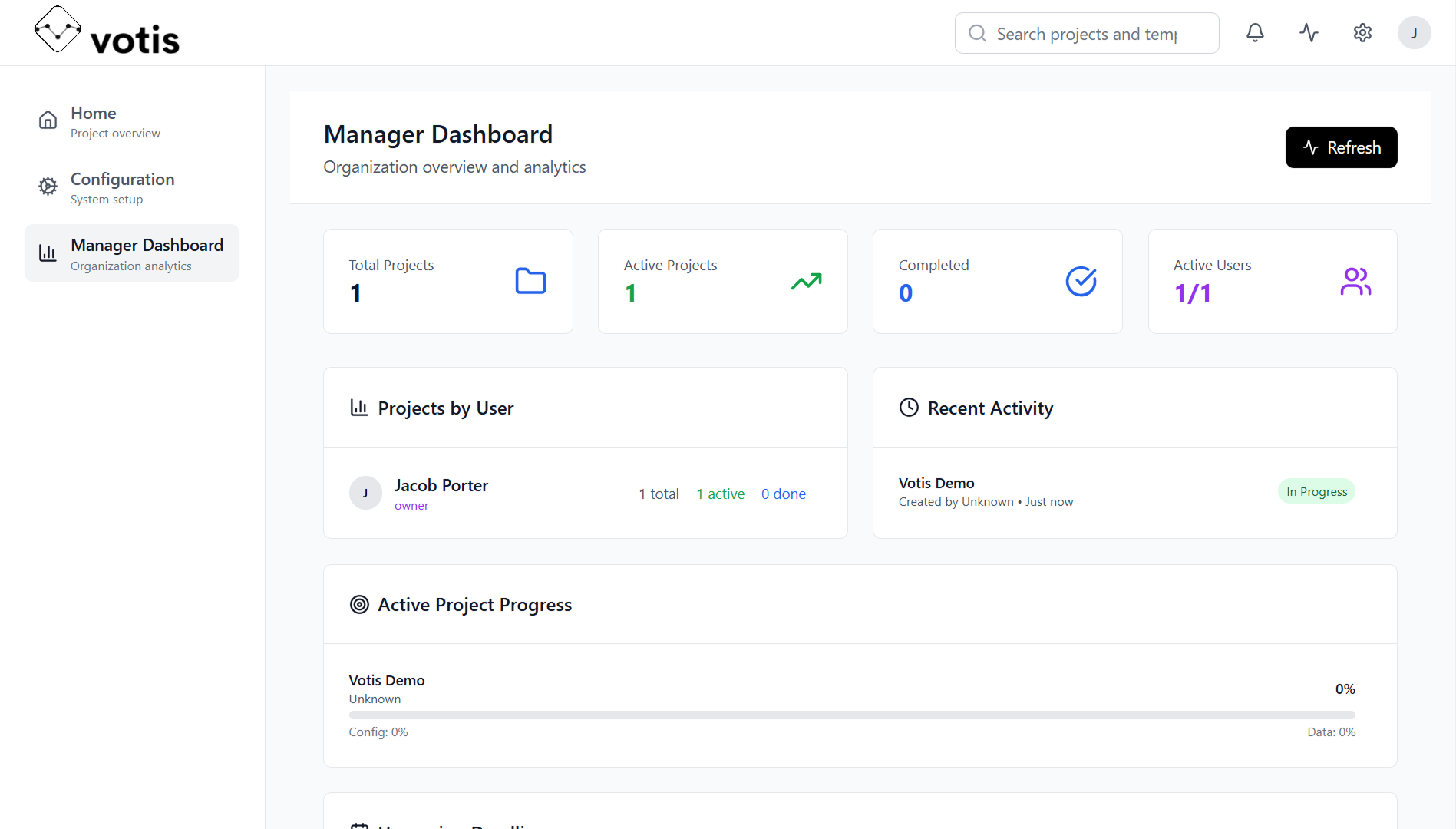
Task: Click the Refresh button
Action: pyautogui.click(x=1341, y=147)
